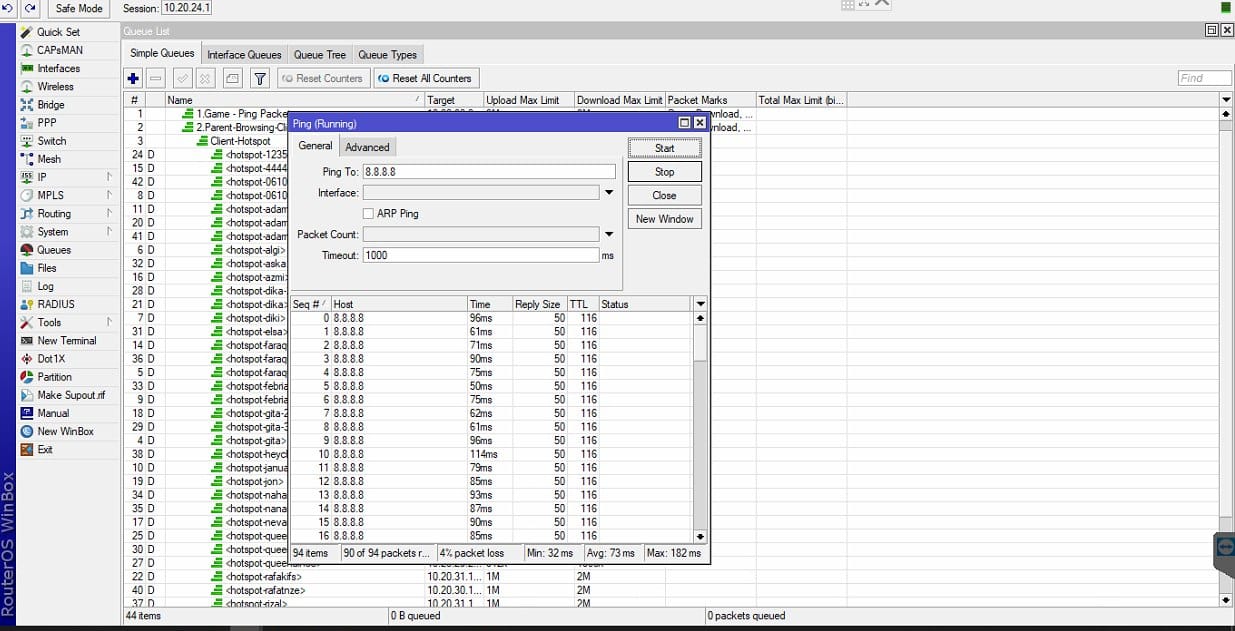
Task: Click the Find search box
Action: pos(1204,78)
